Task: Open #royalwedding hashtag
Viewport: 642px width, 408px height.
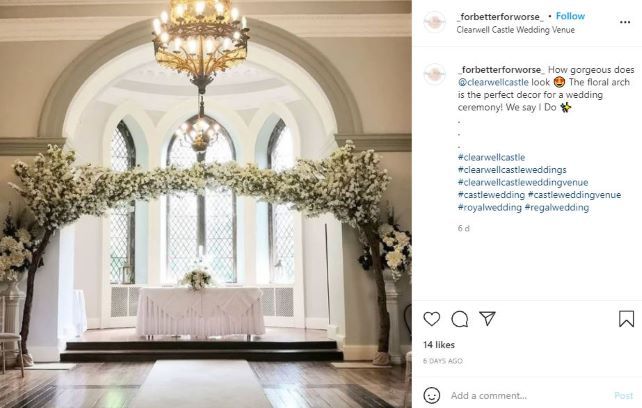Action: point(490,207)
